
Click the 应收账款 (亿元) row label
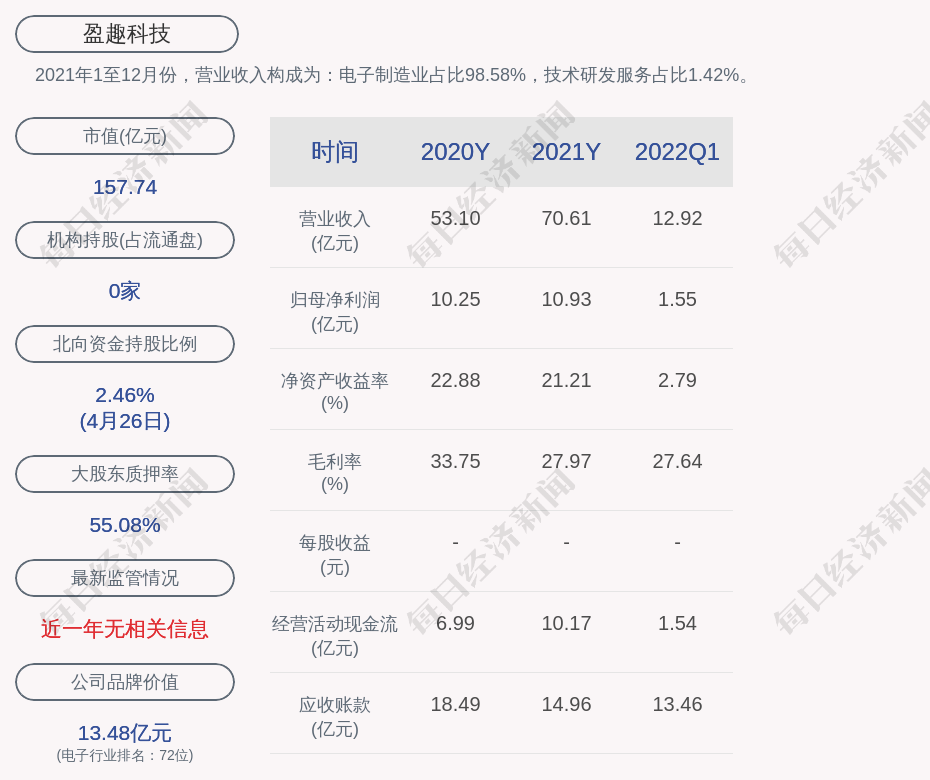(x=335, y=717)
